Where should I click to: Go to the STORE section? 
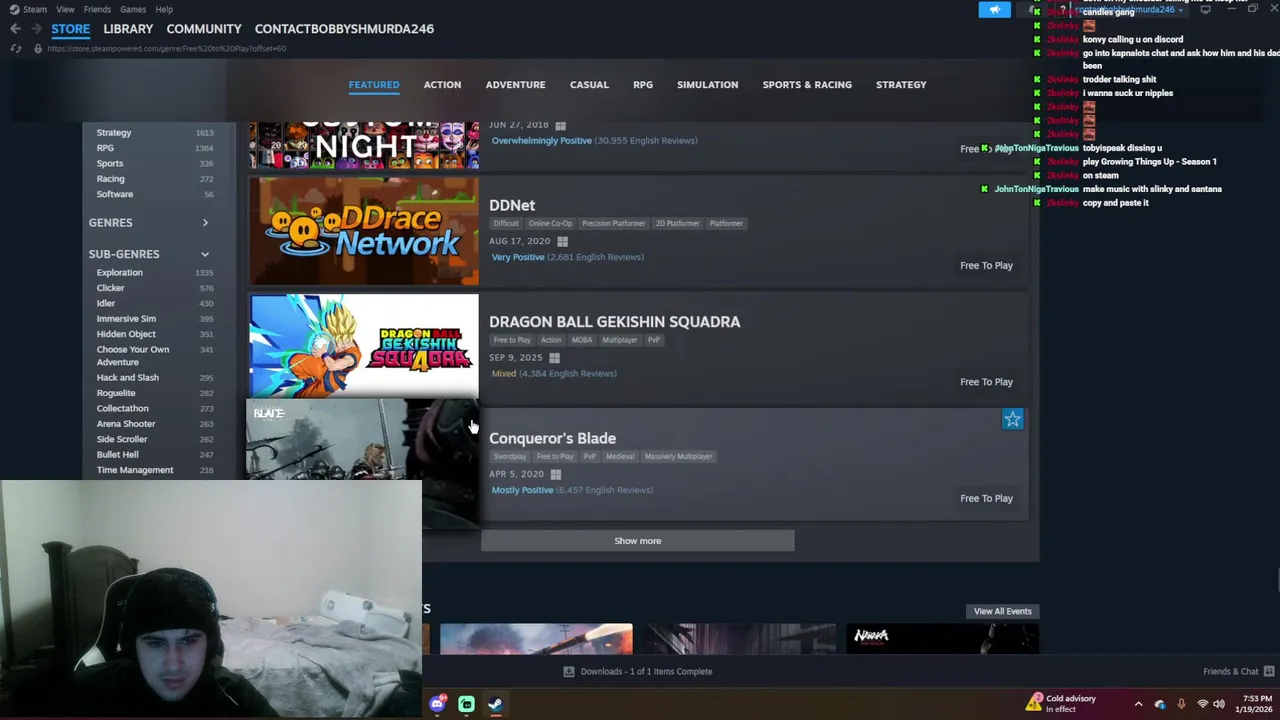71,29
